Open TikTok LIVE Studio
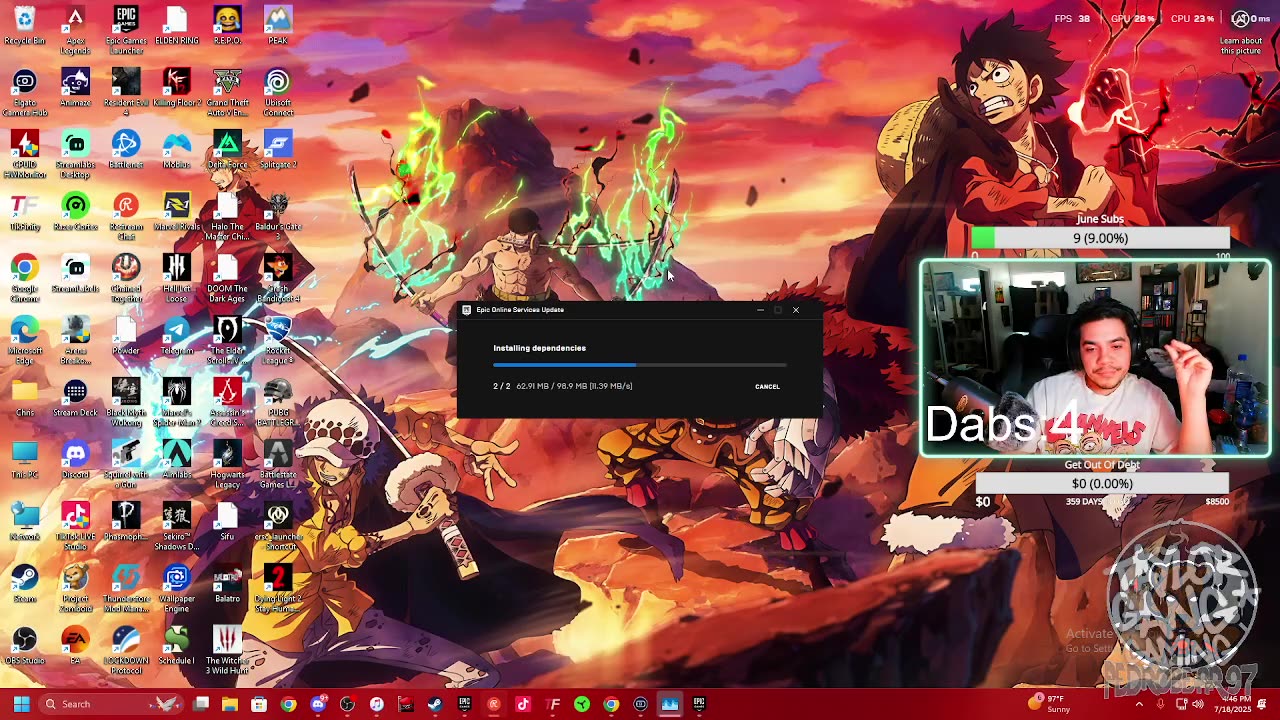The width and height of the screenshot is (1280, 720). pyautogui.click(x=75, y=527)
